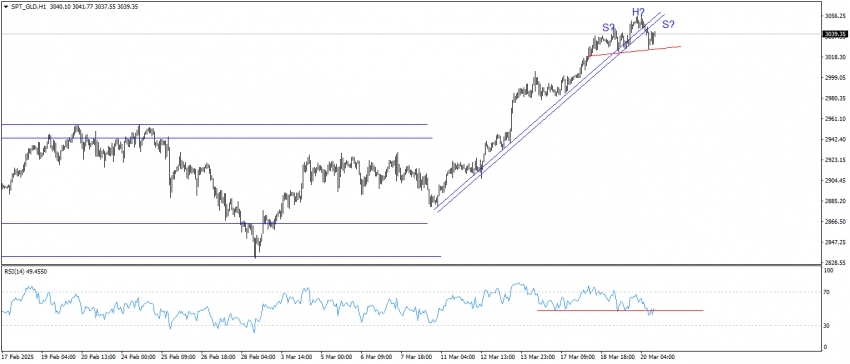
Task: Click the 2828.55 price scale label
Action: 834,263
